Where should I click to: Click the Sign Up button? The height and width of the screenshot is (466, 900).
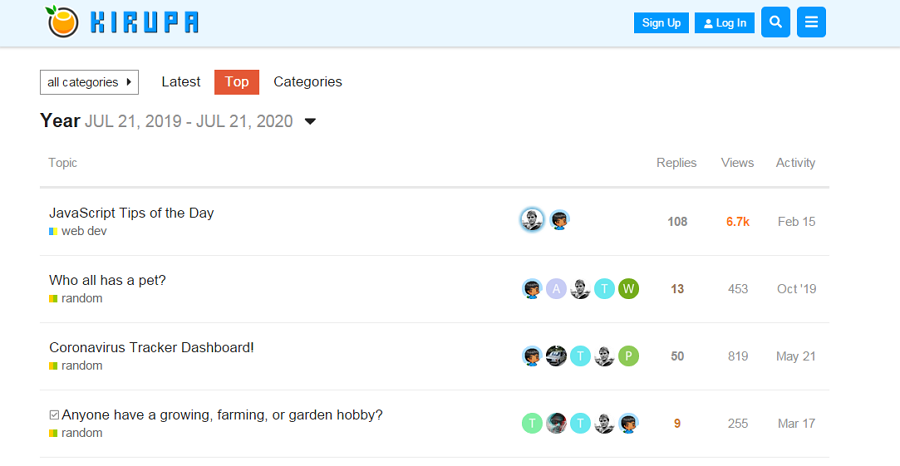pyautogui.click(x=661, y=23)
